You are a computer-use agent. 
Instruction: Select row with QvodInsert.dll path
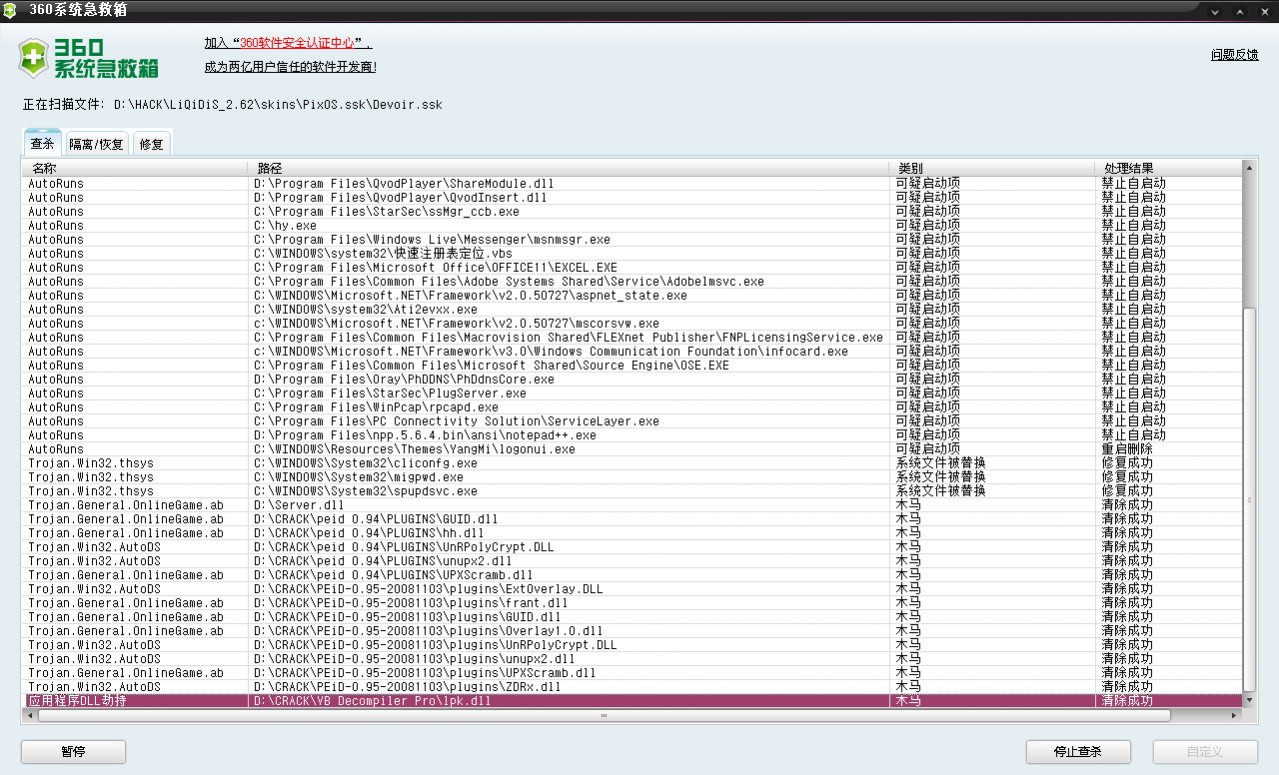(633, 198)
